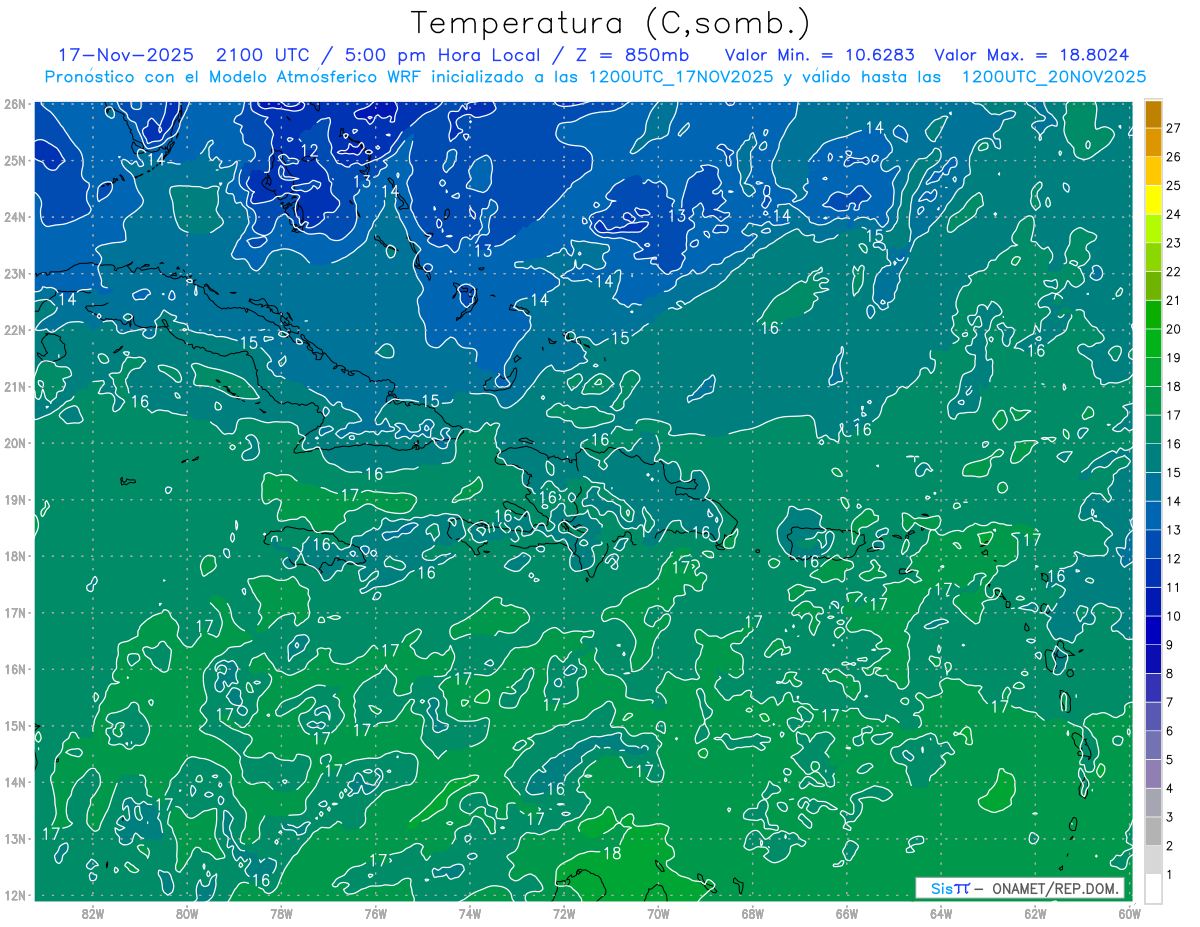Click the "70W" longitude axis label
The width and height of the screenshot is (1200, 927).
[658, 913]
